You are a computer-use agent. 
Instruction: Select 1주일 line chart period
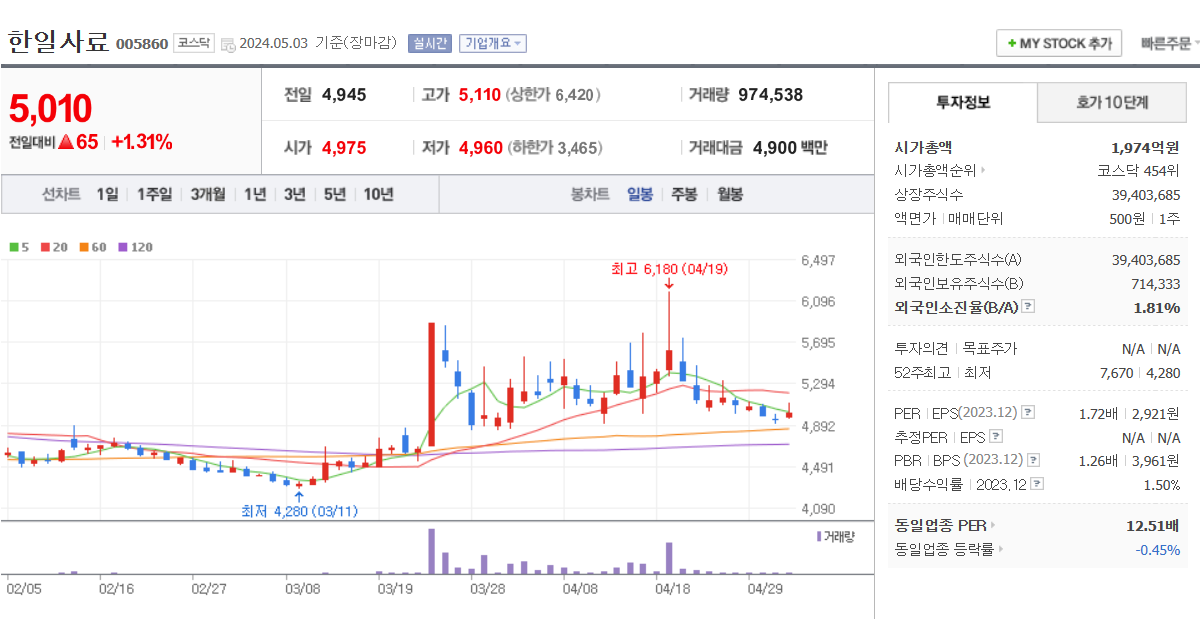pyautogui.click(x=154, y=194)
